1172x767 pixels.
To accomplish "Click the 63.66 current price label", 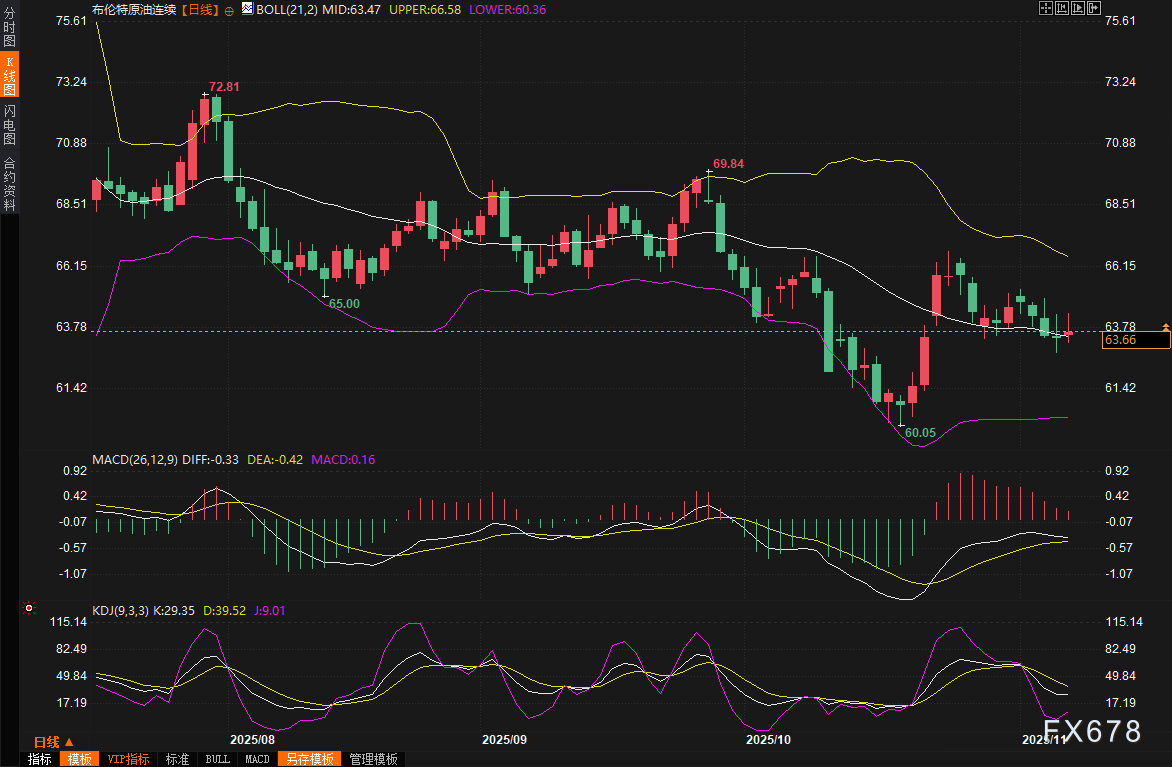I will click(x=1135, y=341).
